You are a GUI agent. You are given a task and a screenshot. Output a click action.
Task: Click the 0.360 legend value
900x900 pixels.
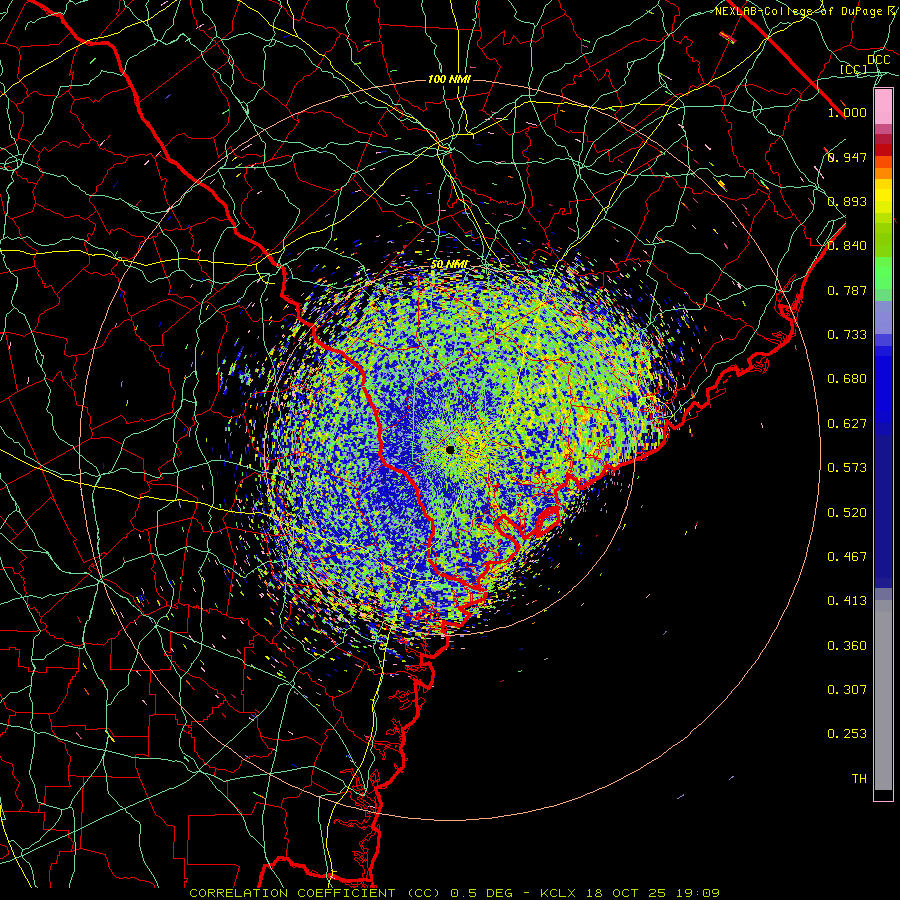[x=847, y=646]
